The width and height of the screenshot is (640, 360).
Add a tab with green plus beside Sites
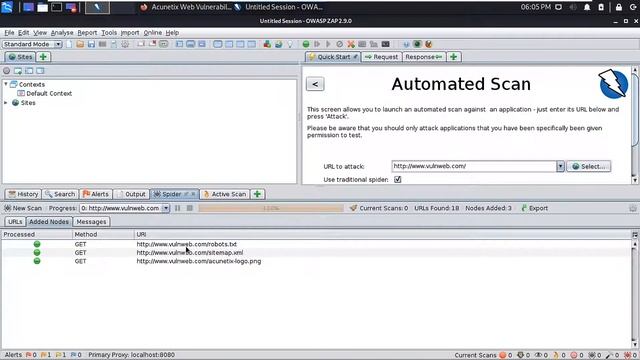43,57
